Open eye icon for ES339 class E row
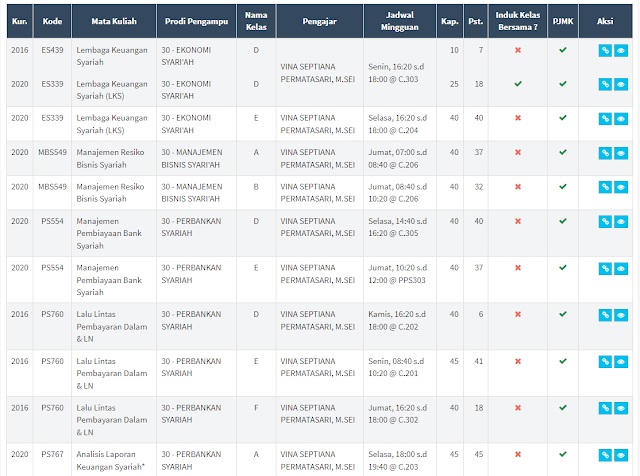The image size is (640, 476). [x=621, y=119]
